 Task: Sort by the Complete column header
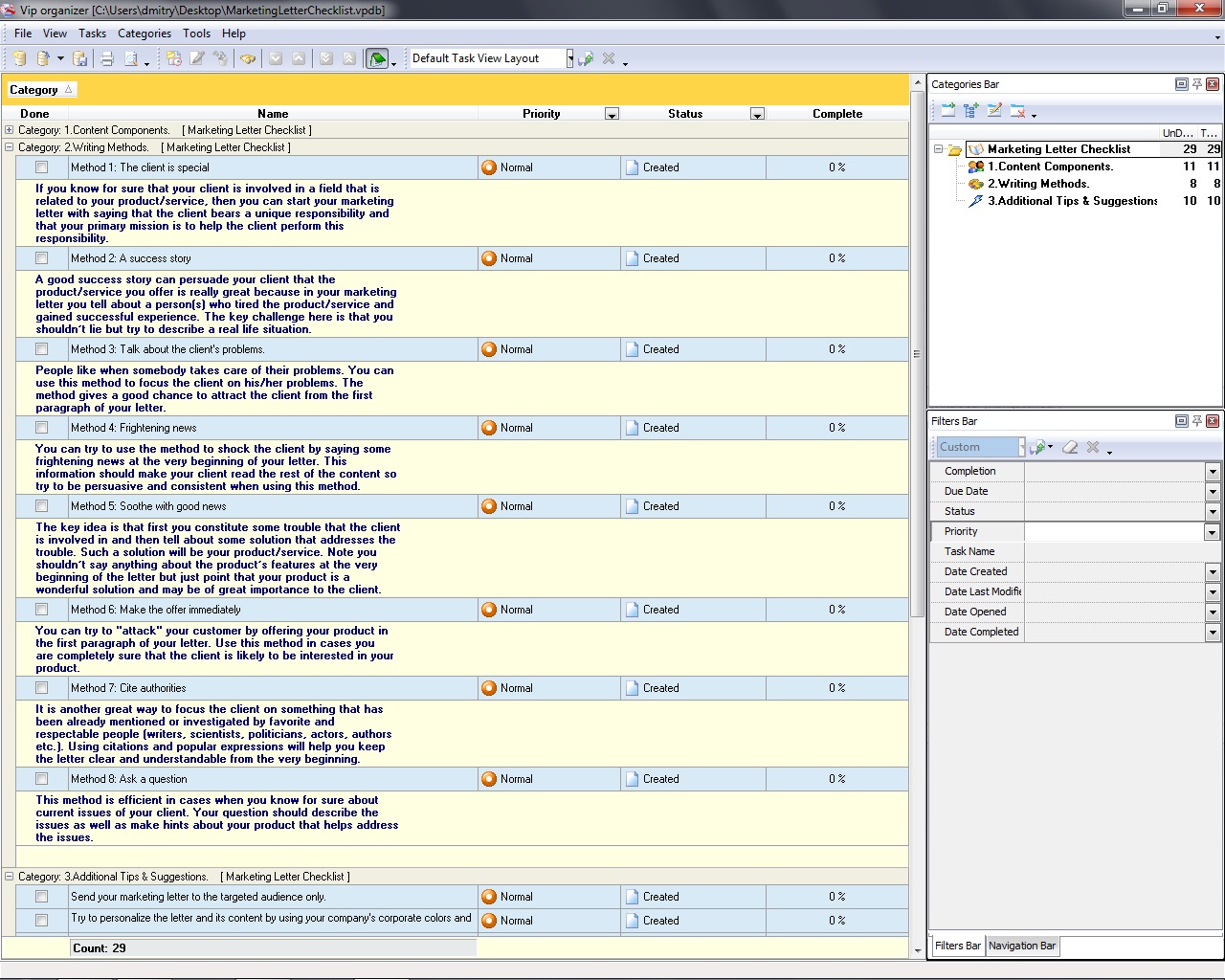(836, 114)
